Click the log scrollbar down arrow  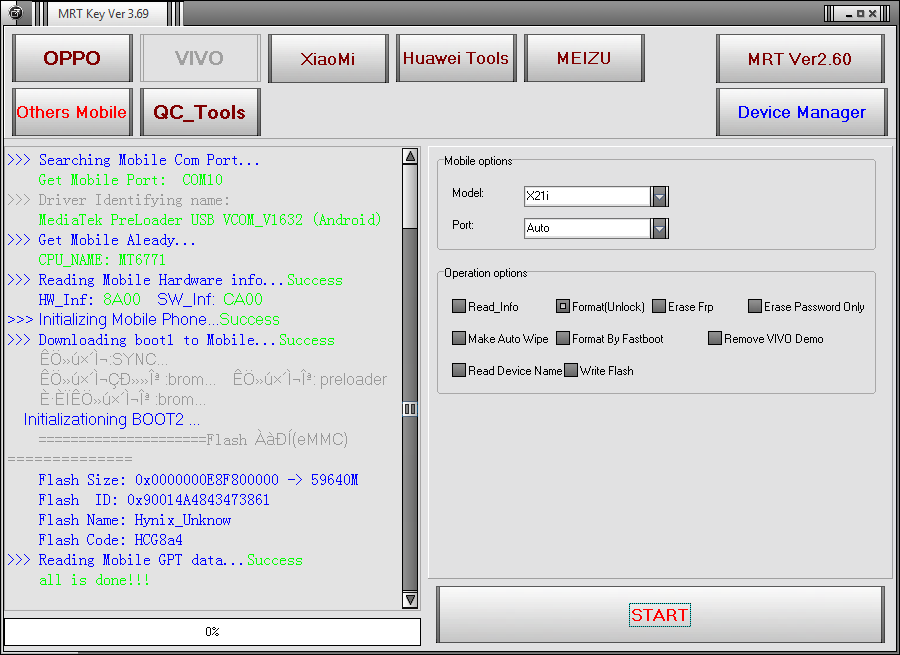coord(410,600)
